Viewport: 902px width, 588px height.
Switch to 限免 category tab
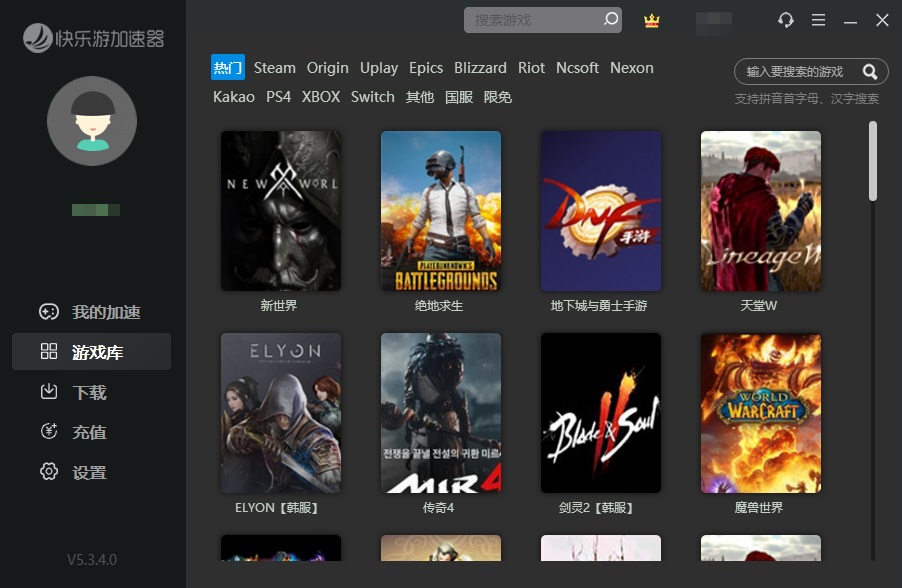click(x=498, y=97)
